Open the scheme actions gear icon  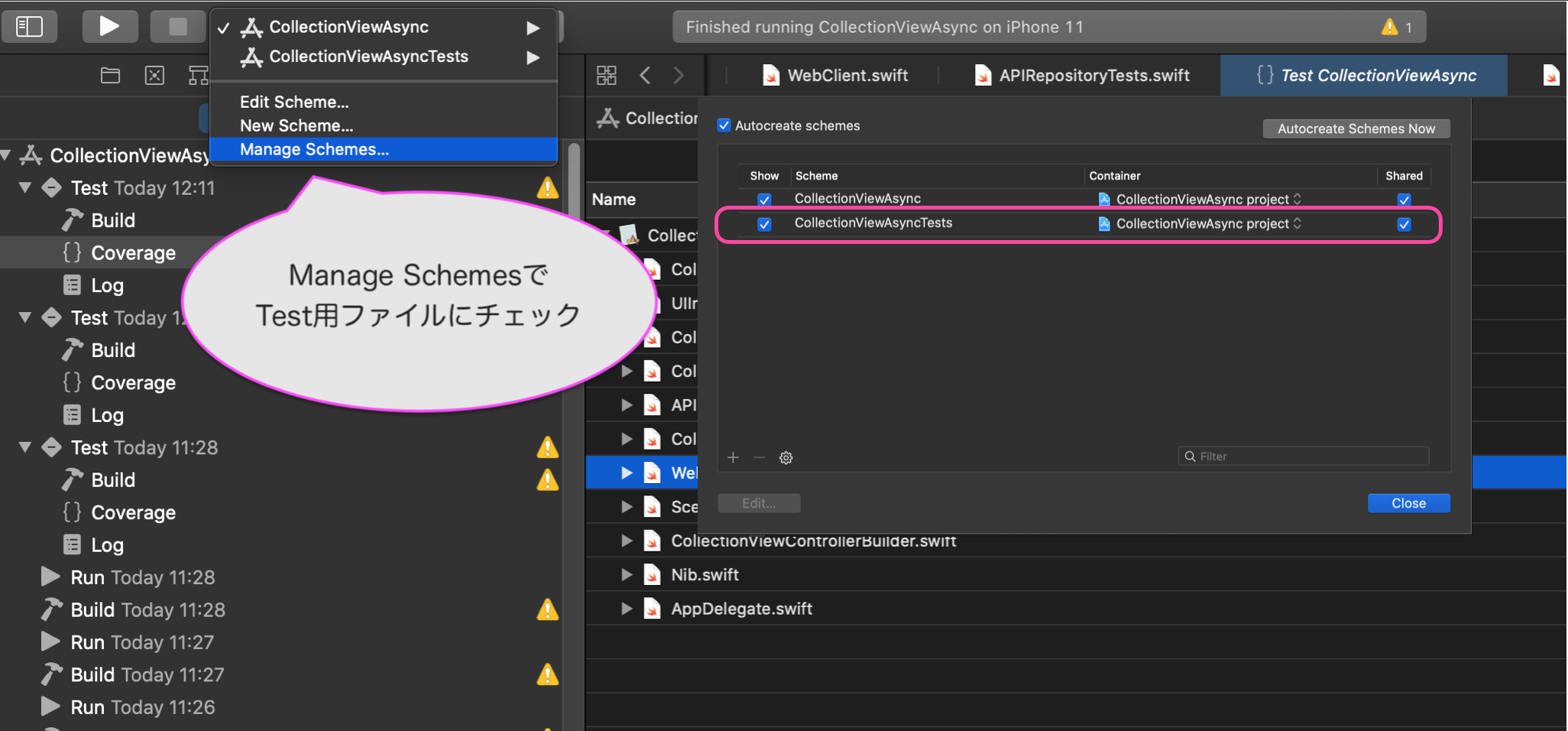click(786, 457)
